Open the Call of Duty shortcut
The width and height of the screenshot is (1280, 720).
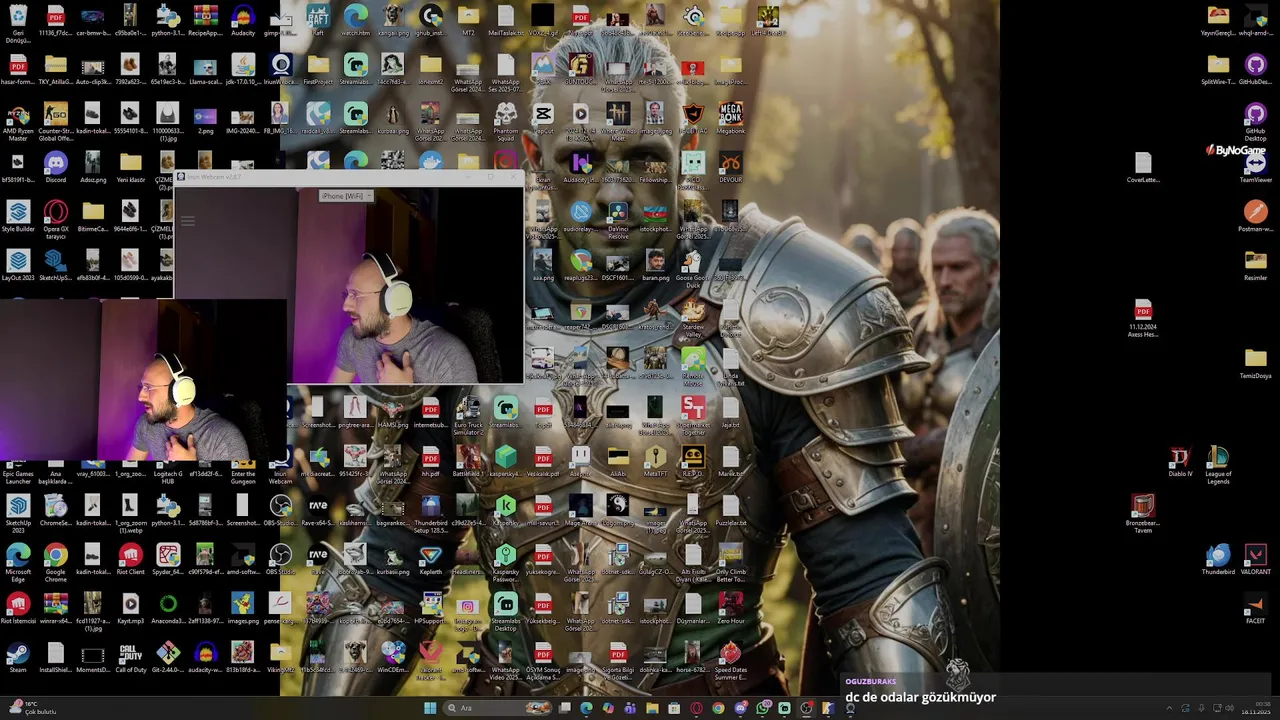tap(131, 657)
